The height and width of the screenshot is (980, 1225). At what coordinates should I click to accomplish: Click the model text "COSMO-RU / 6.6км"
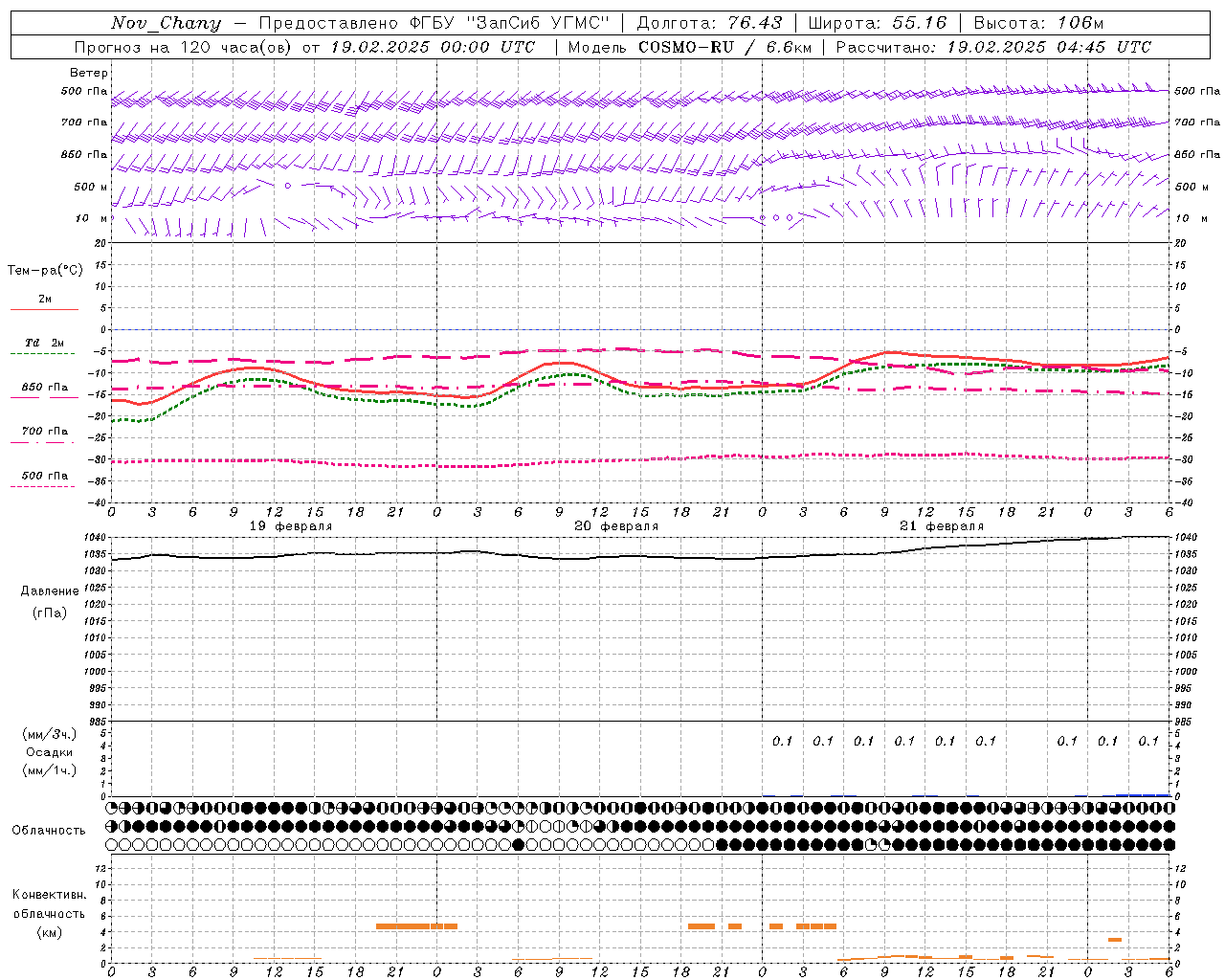click(x=725, y=47)
